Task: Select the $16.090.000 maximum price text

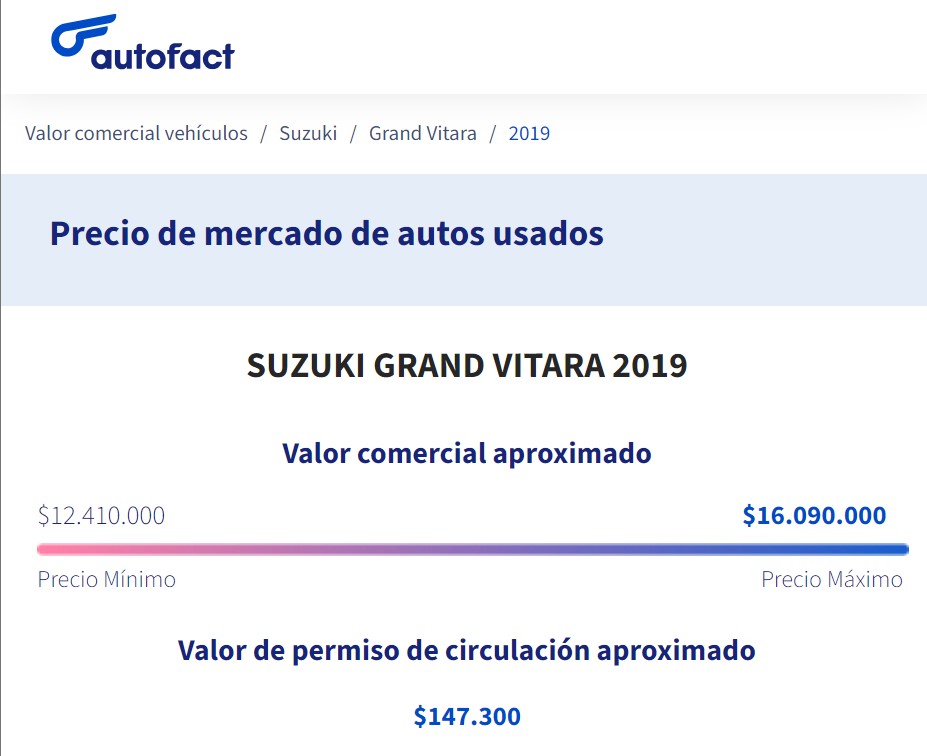Action: click(x=812, y=516)
